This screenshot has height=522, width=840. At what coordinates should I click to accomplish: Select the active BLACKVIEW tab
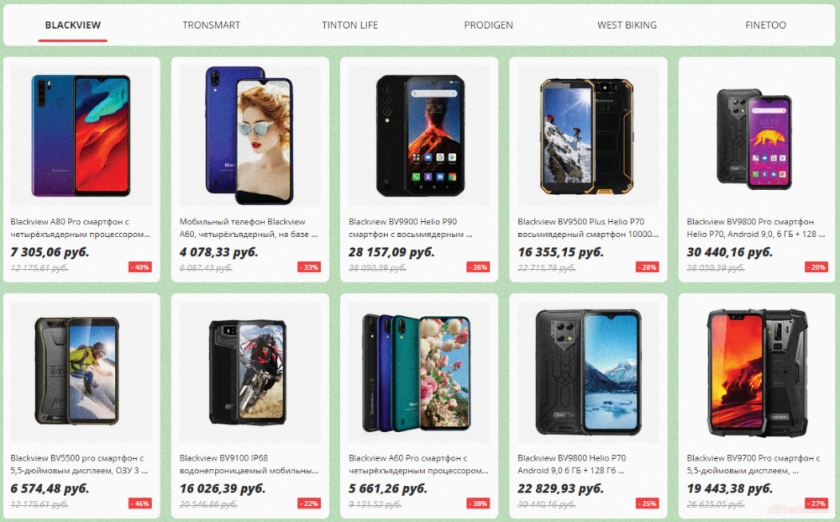point(73,25)
